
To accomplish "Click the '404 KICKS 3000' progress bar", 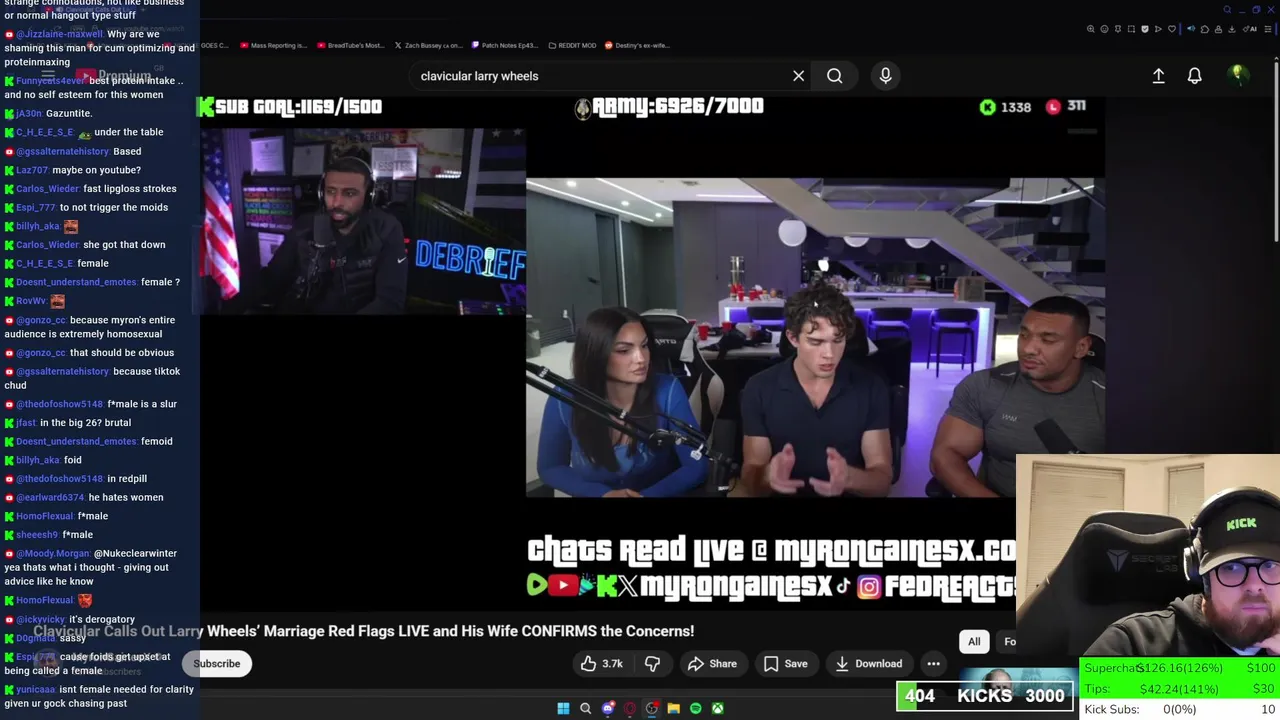I will click(985, 696).
